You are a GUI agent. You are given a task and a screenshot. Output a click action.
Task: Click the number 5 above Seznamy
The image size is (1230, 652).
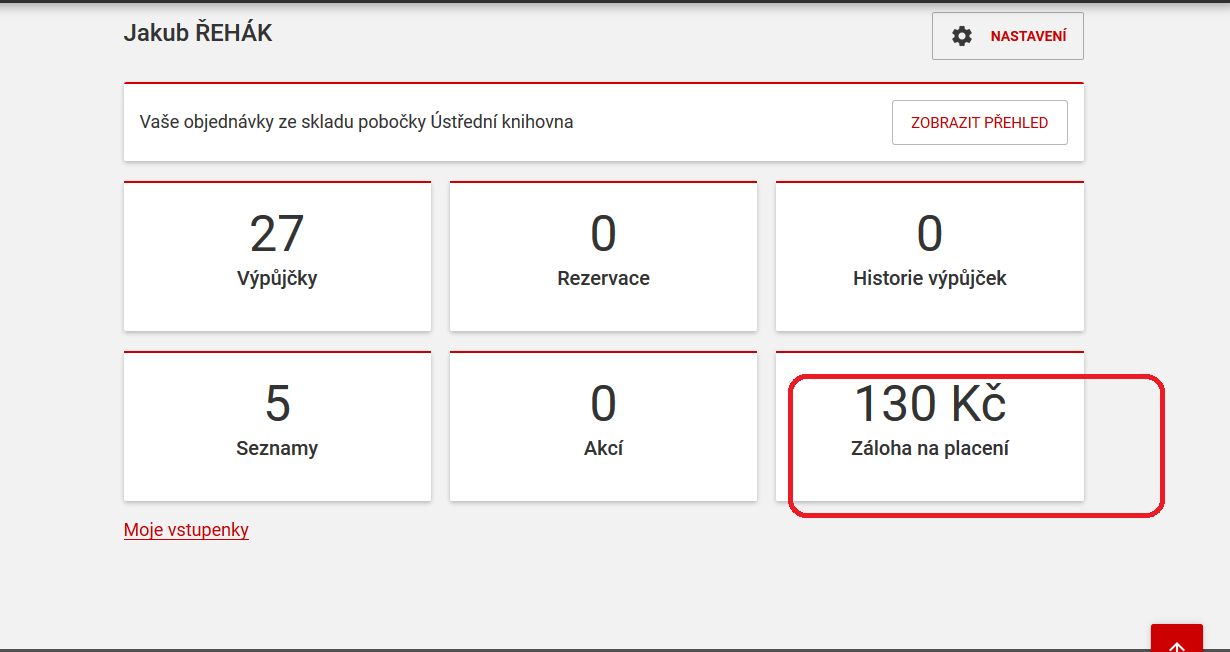pyautogui.click(x=277, y=404)
